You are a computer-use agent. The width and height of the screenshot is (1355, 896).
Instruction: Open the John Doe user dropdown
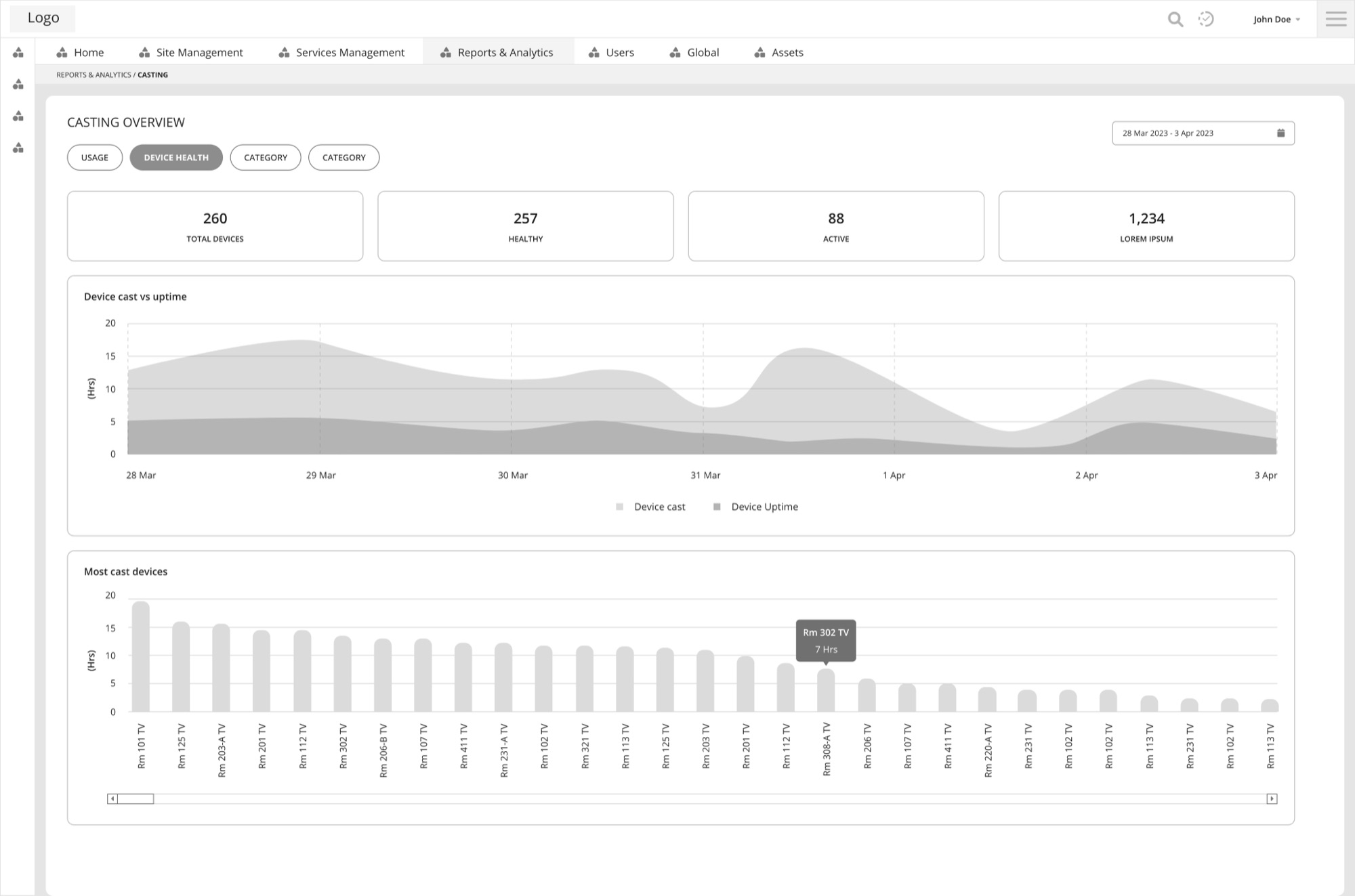coord(1276,20)
